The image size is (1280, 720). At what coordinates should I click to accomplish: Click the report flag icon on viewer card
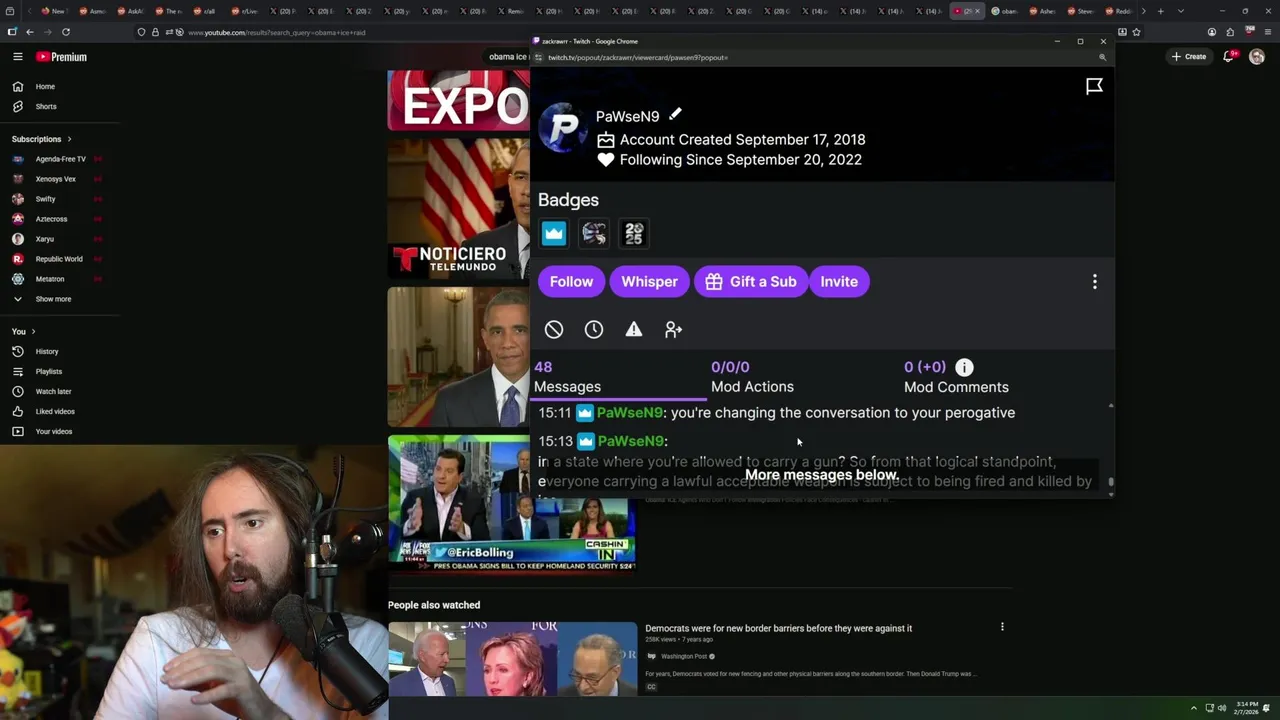pyautogui.click(x=1095, y=86)
